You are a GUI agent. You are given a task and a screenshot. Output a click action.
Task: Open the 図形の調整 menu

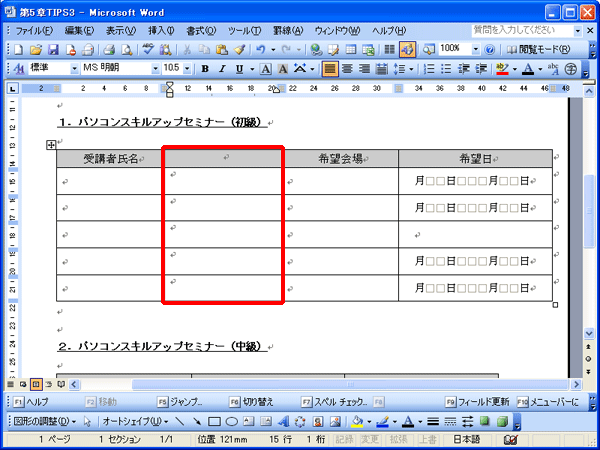(45, 422)
